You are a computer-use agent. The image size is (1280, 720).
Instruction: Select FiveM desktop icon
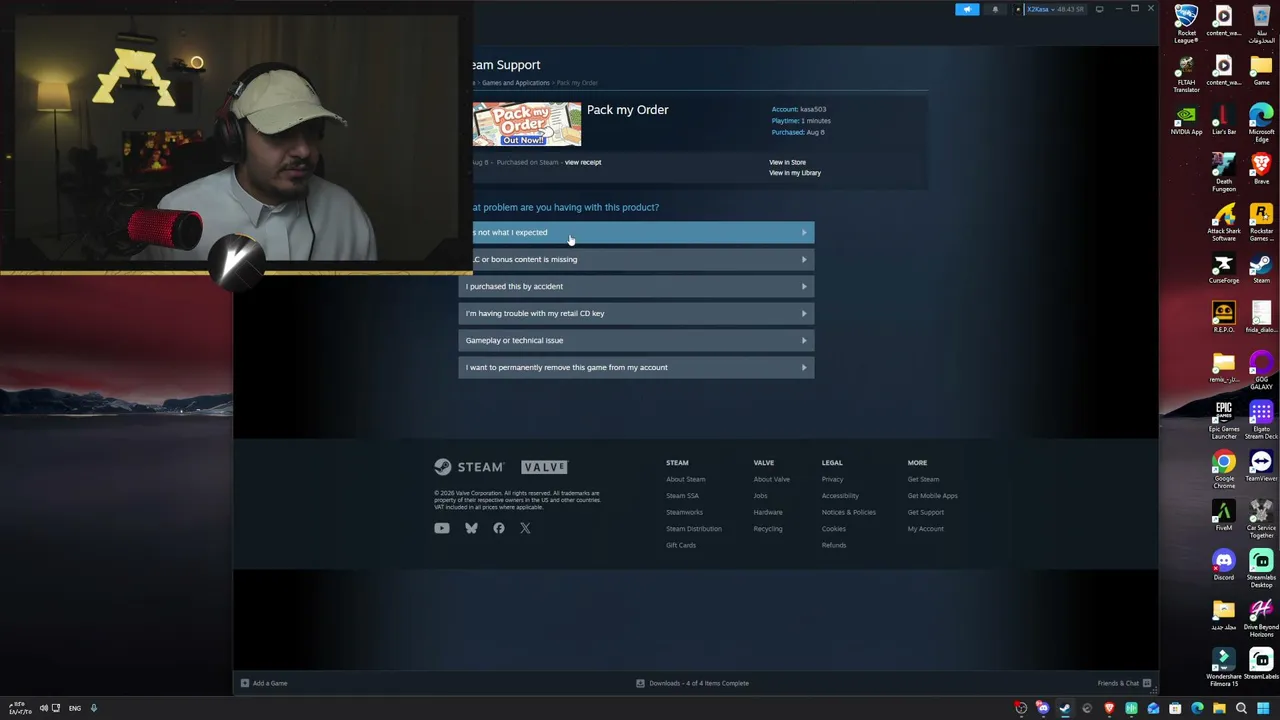[1224, 516]
